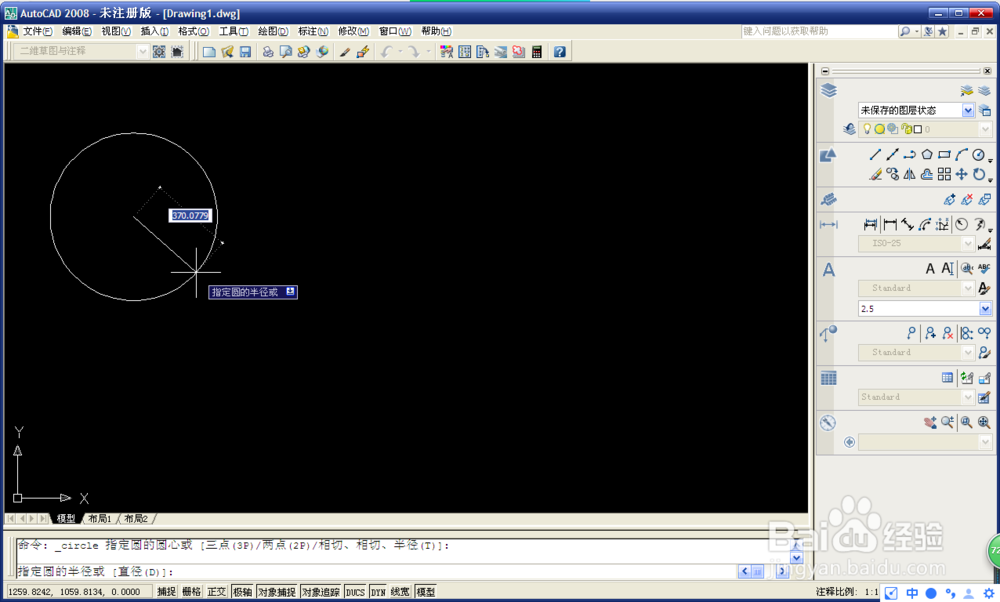1000x602 pixels.
Task: Select the Rectangle draw tool
Action: point(944,154)
